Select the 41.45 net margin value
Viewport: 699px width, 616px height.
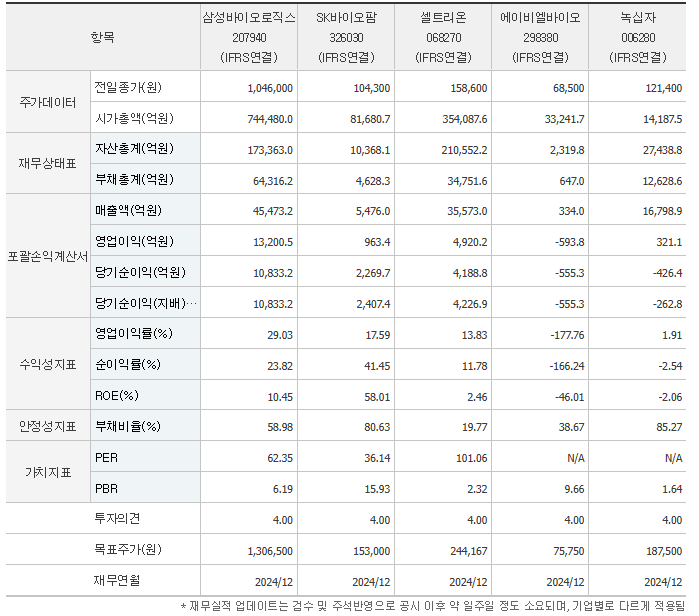[377, 366]
